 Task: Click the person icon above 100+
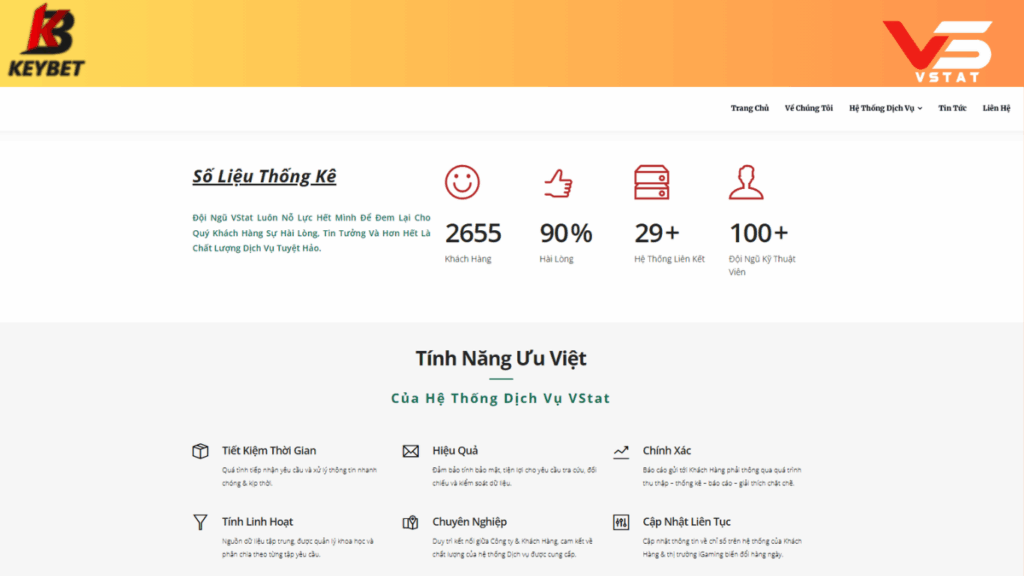click(x=746, y=182)
